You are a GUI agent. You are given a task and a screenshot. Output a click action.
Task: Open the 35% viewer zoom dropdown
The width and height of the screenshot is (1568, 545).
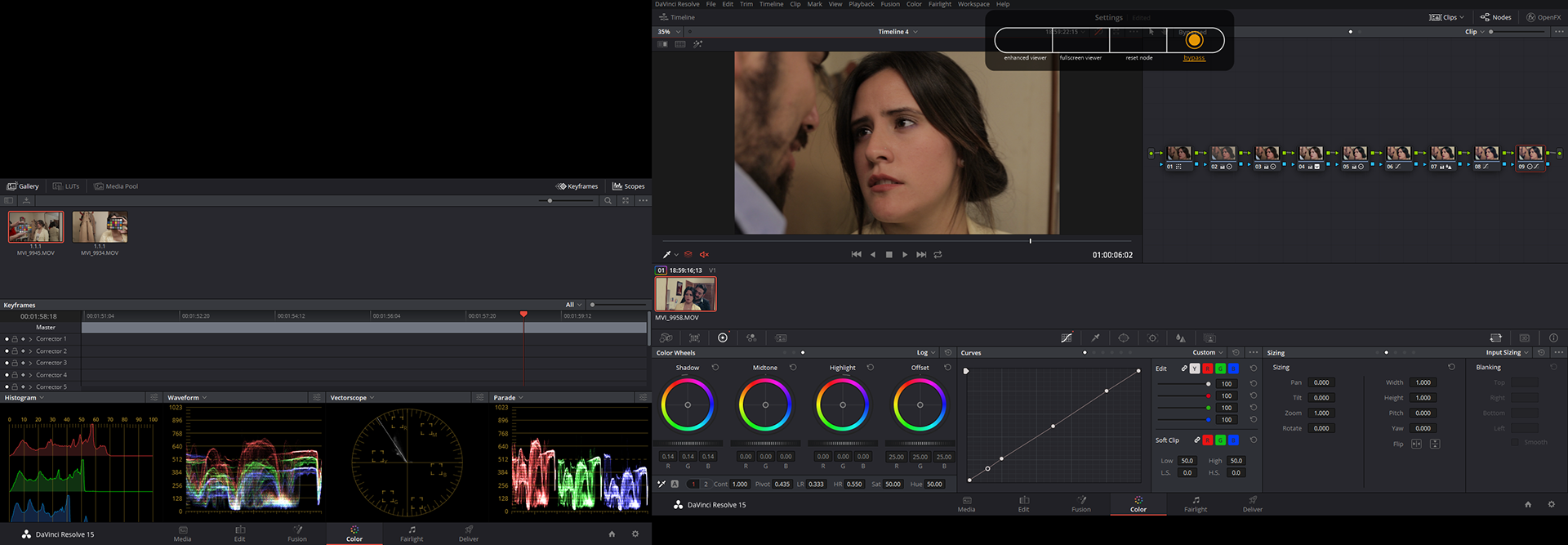click(669, 32)
